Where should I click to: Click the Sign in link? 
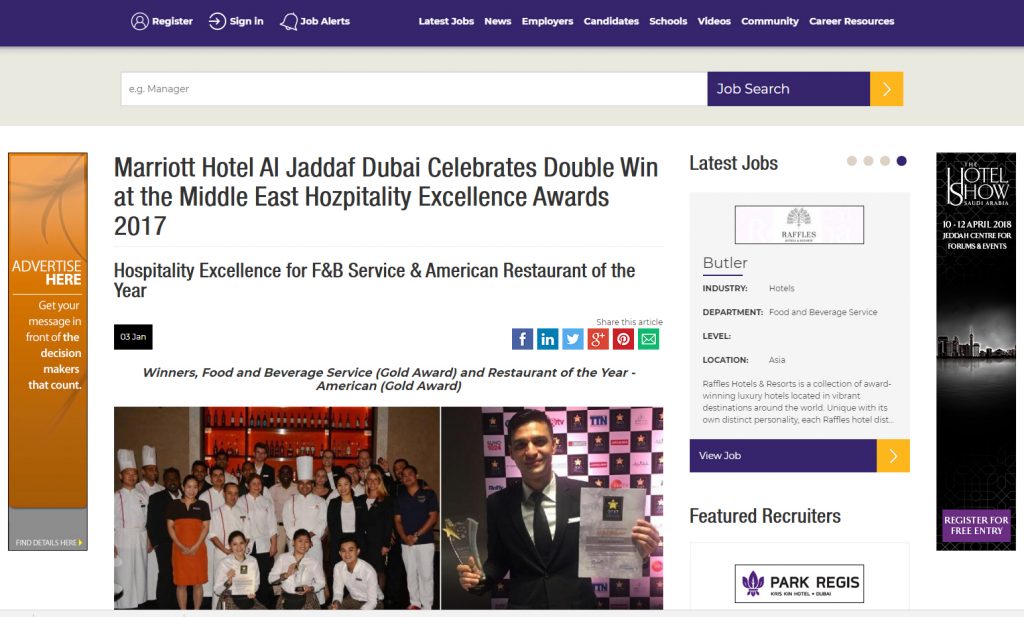coord(246,22)
